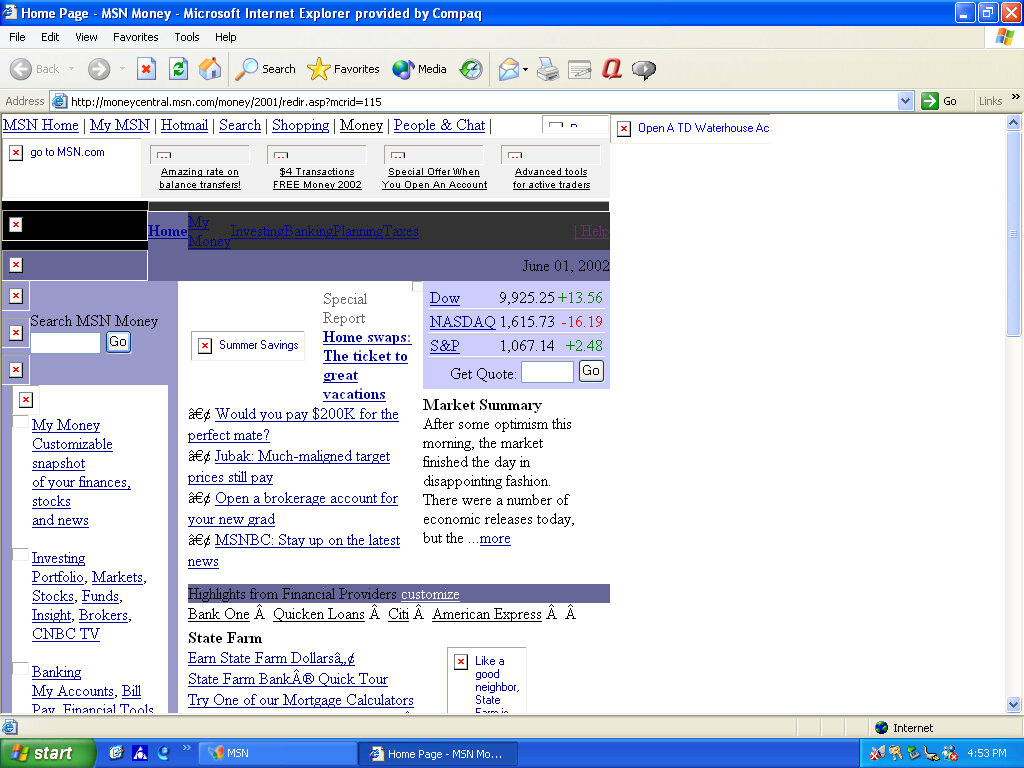
Task: Click the Favorites star button
Action: pyautogui.click(x=344, y=69)
